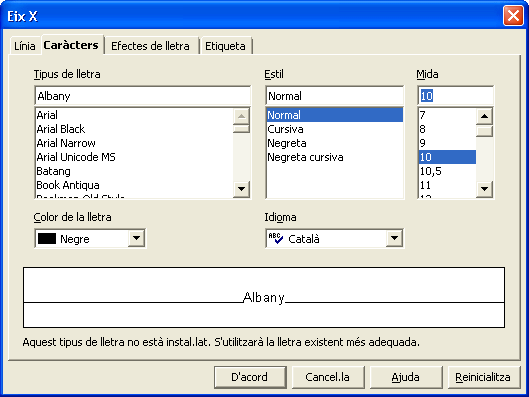Image resolution: width=529 pixels, height=397 pixels.
Task: Select Normal style in list
Action: tap(335, 115)
